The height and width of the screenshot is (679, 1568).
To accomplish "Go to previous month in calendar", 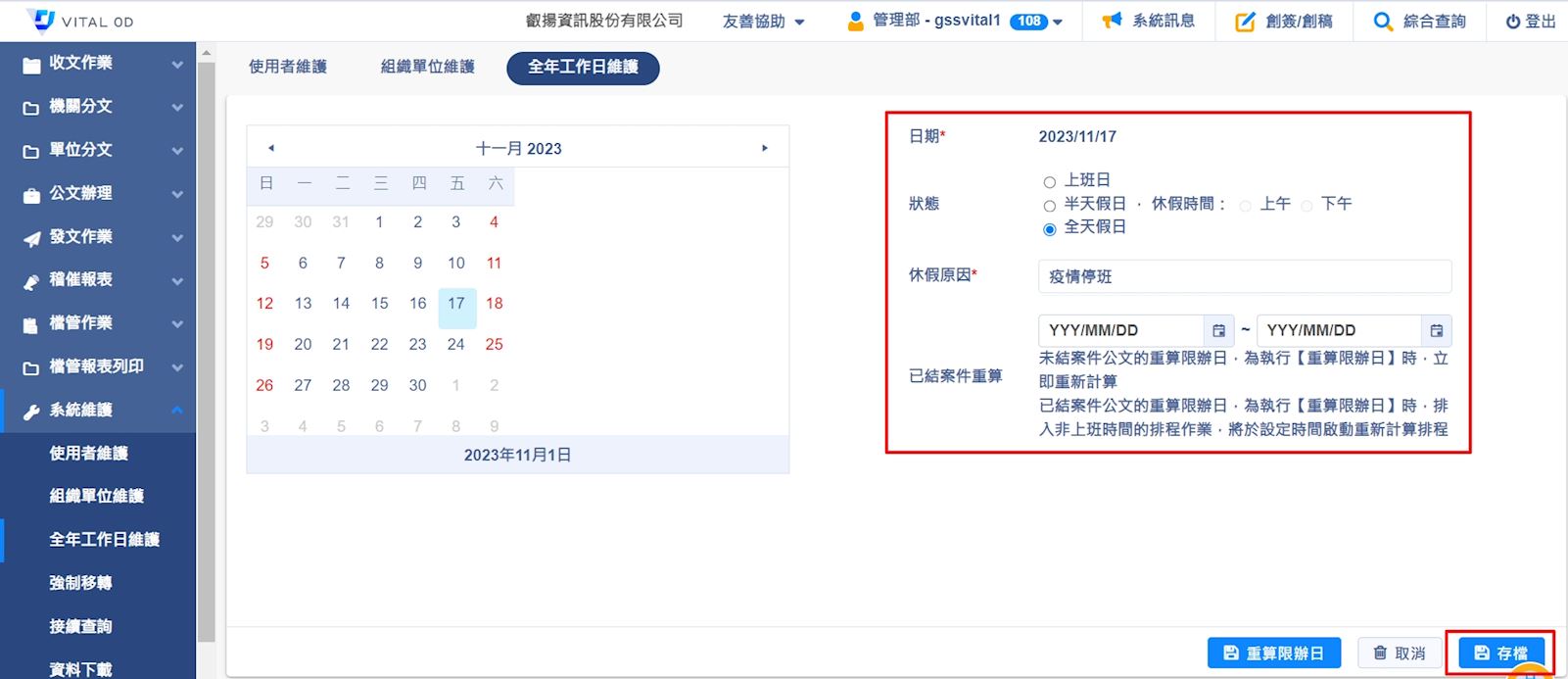I will pos(271,149).
